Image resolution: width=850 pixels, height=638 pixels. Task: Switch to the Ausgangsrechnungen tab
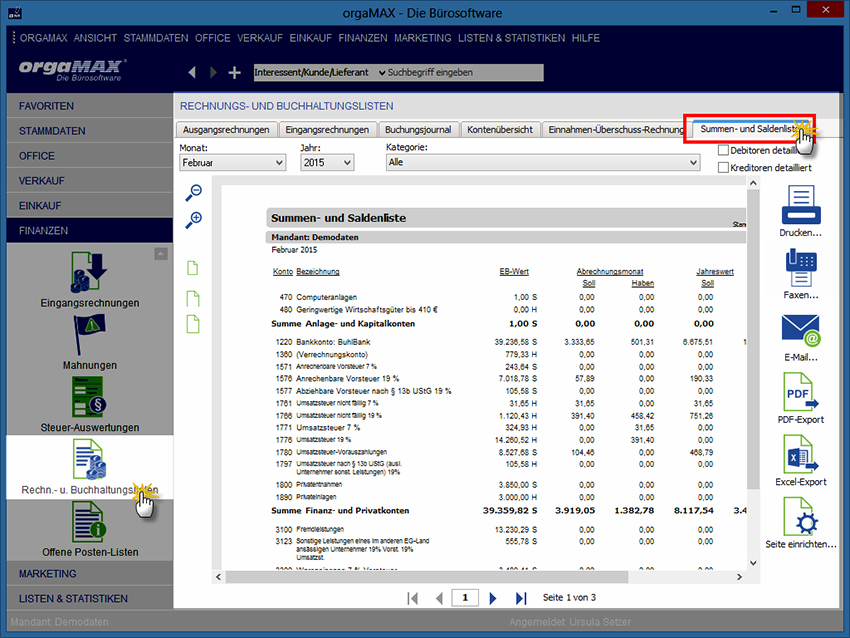[x=226, y=130]
